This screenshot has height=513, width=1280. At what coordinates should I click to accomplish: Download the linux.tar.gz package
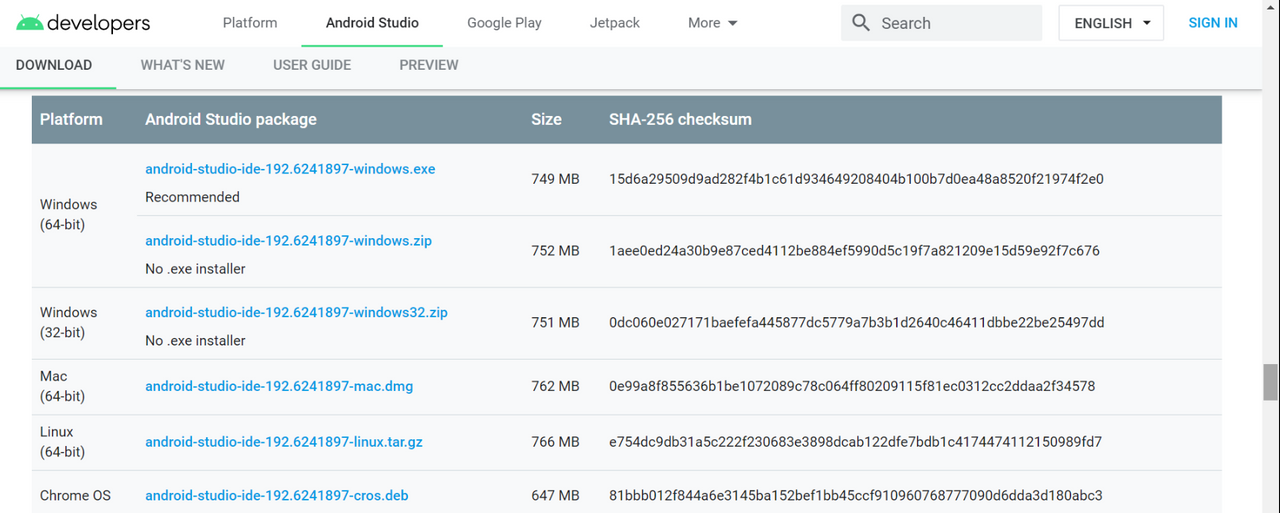point(284,442)
